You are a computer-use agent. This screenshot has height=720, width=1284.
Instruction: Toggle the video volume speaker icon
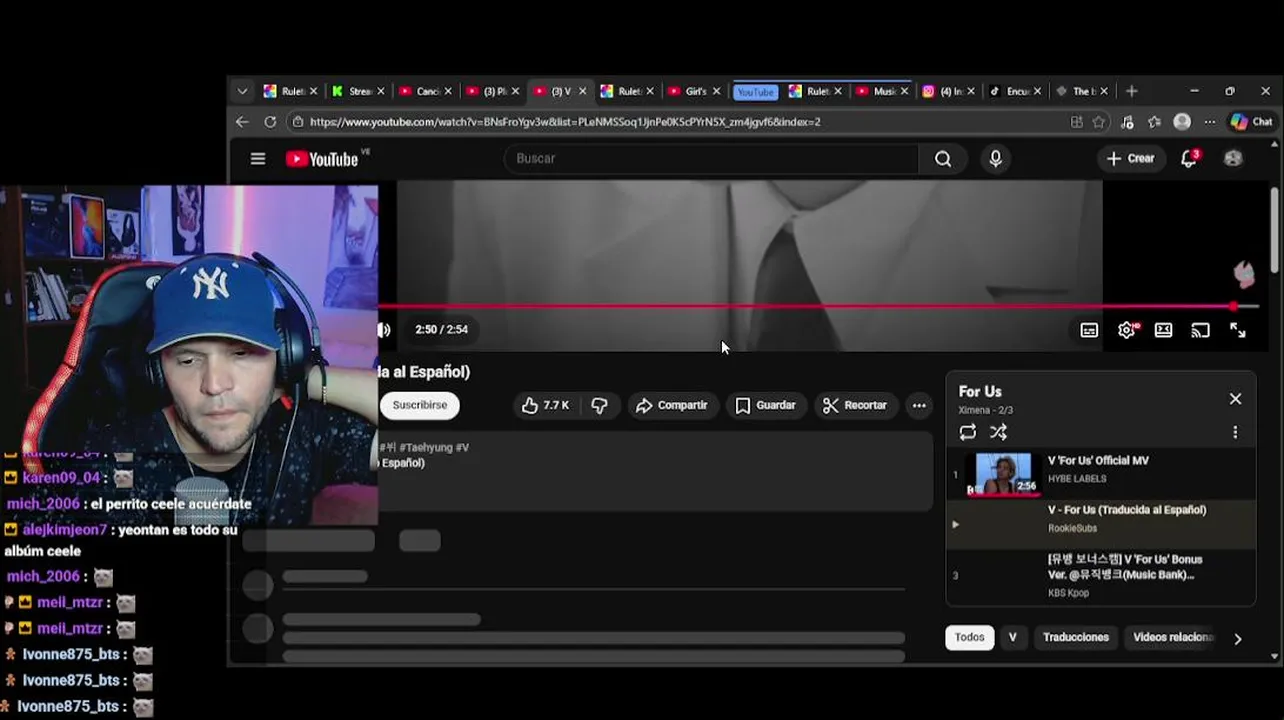pyautogui.click(x=384, y=330)
